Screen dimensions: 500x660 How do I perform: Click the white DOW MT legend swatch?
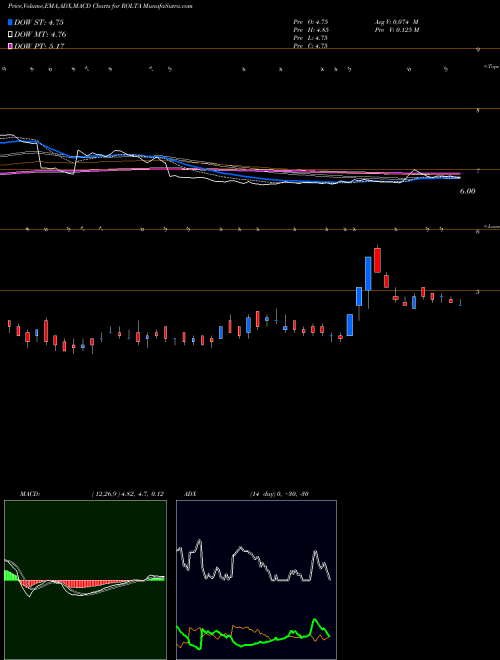pyautogui.click(x=11, y=34)
